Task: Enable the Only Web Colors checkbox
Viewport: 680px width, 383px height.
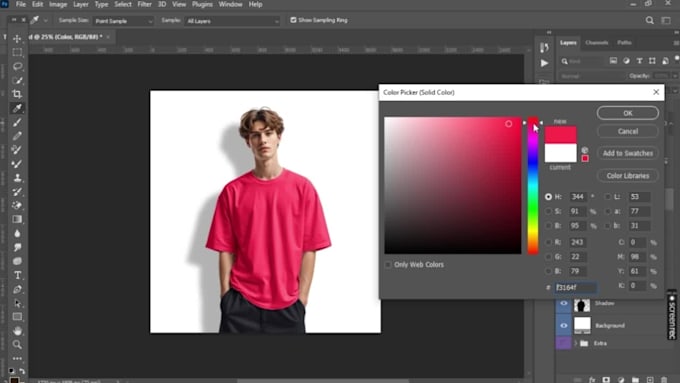Action: (x=388, y=265)
